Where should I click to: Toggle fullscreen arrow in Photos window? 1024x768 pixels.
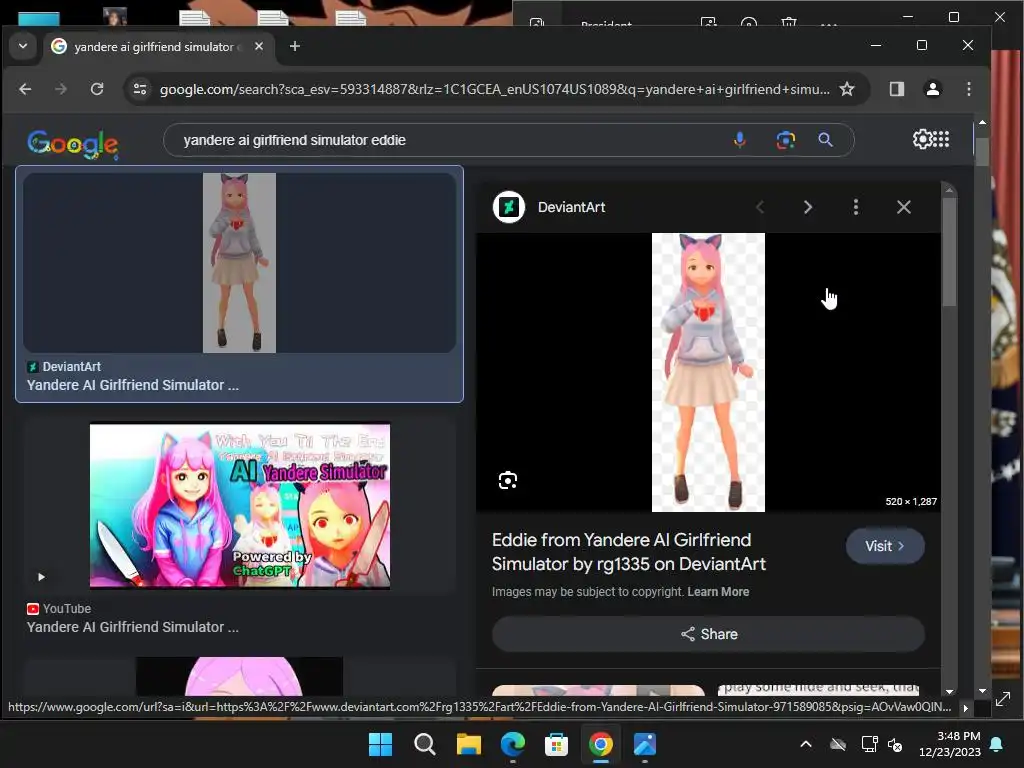pyautogui.click(x=1003, y=699)
